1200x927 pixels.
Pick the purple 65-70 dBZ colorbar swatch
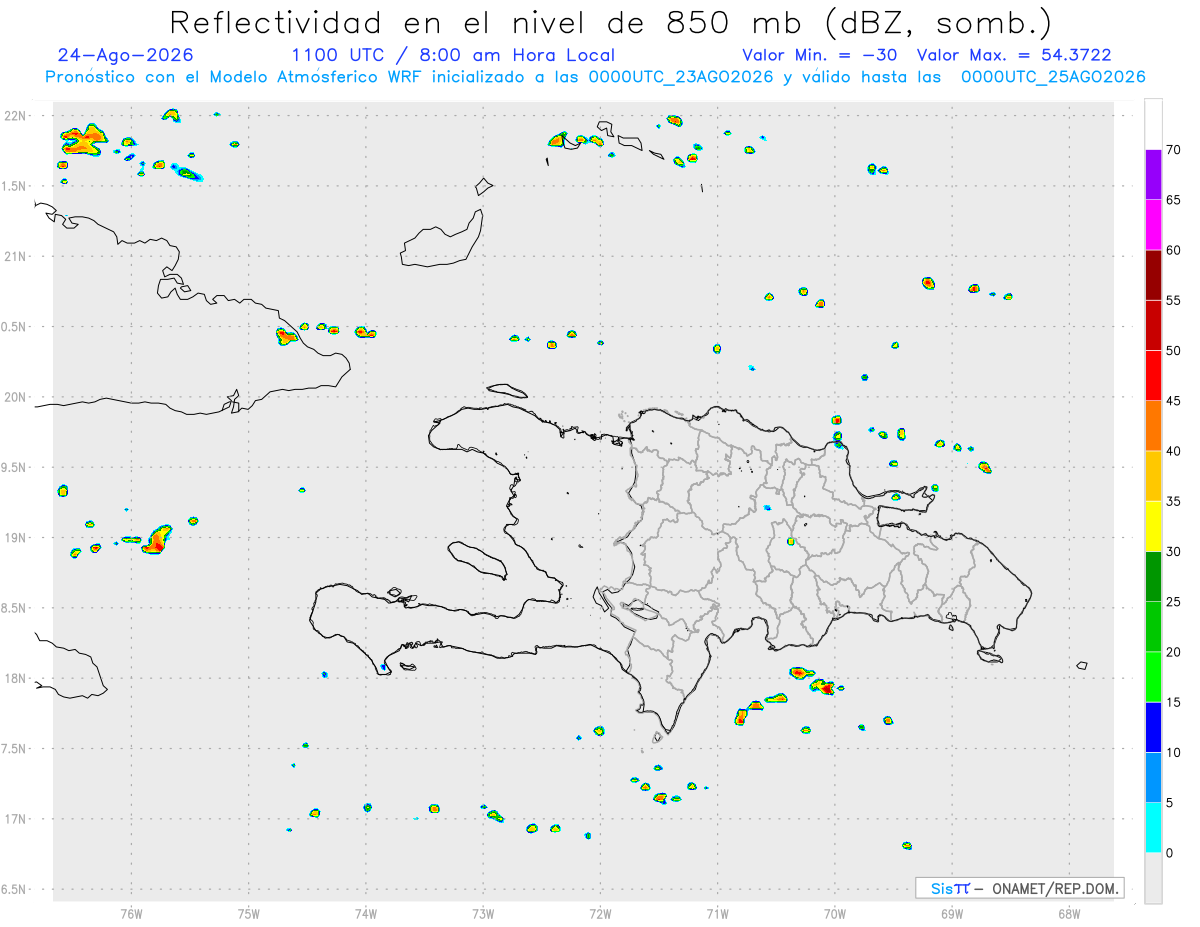click(x=1153, y=175)
